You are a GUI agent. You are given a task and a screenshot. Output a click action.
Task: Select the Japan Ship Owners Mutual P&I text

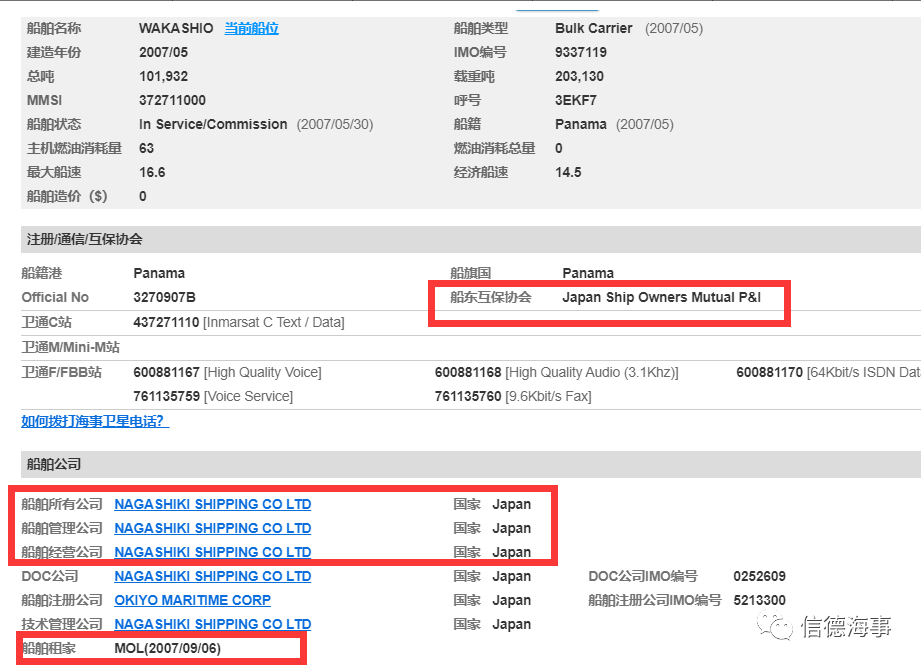point(661,297)
